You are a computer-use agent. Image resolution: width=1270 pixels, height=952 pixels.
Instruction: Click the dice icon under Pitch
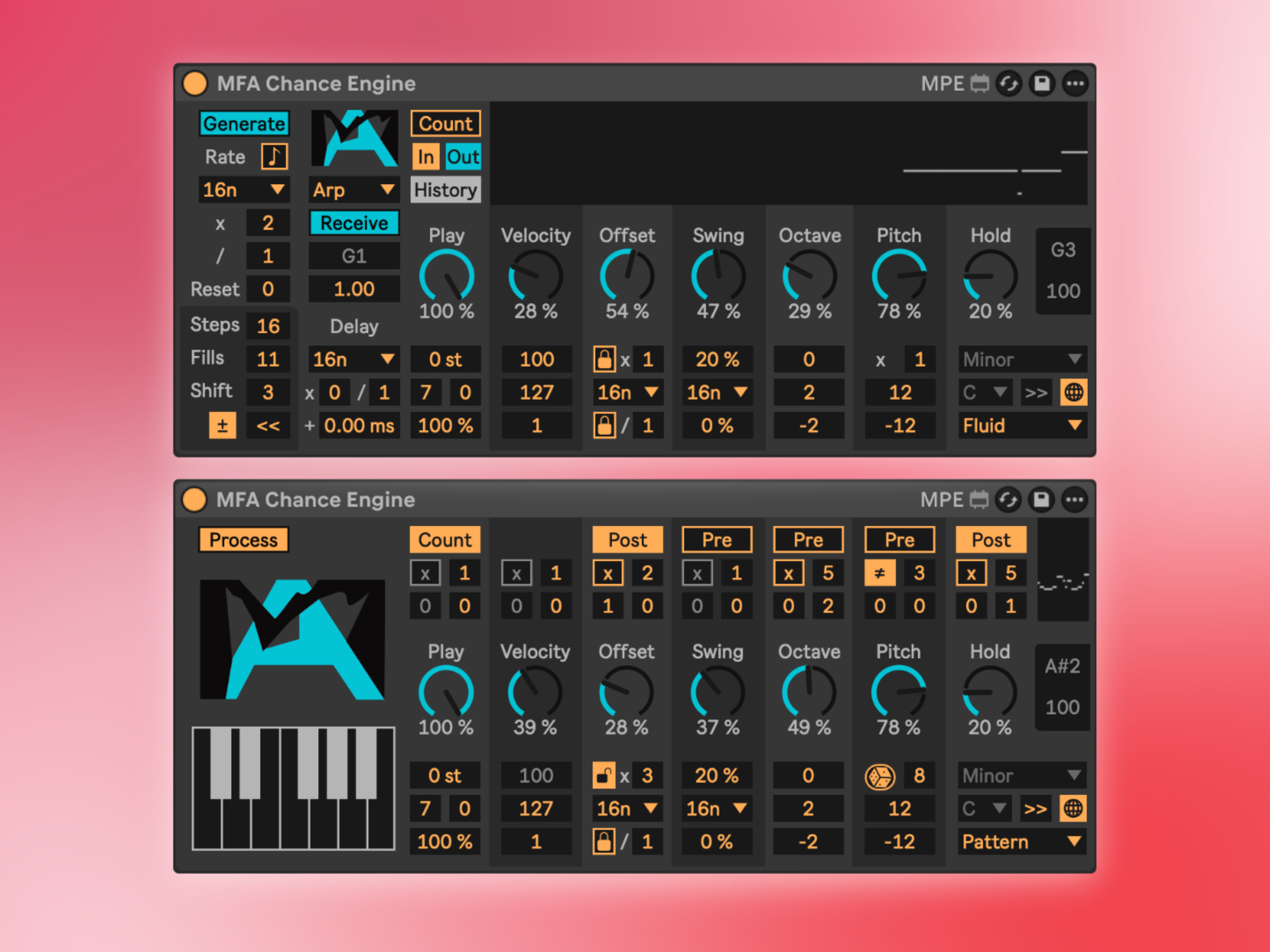click(879, 776)
